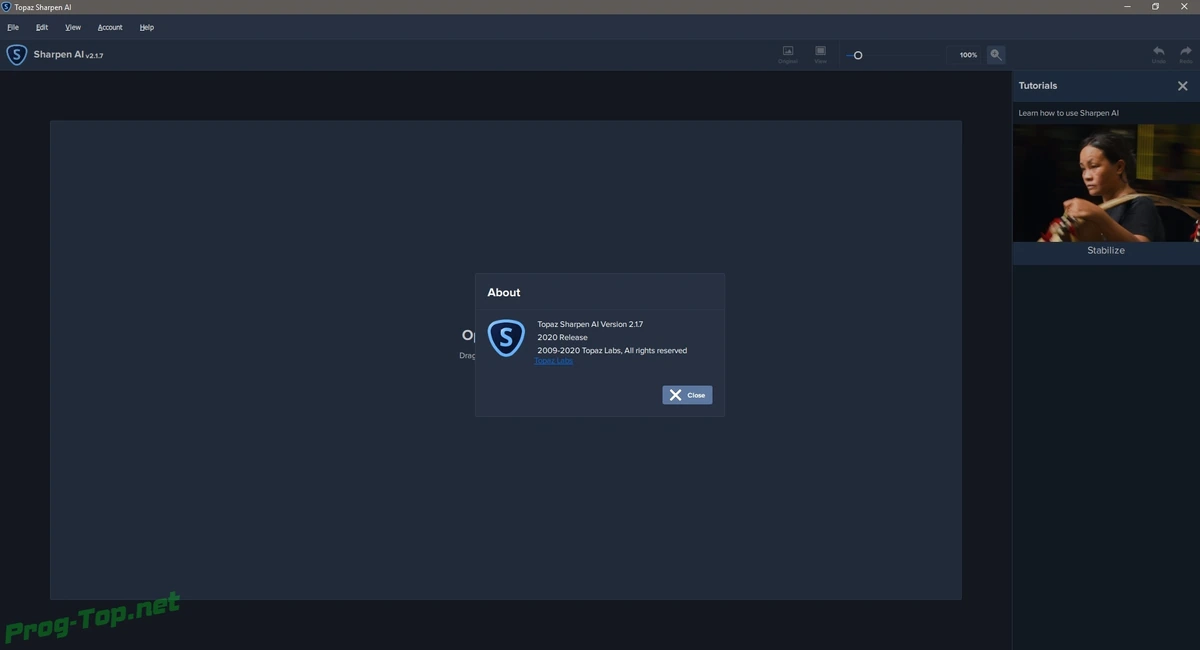This screenshot has height=650, width=1200.
Task: Open the File menu
Action: pos(13,27)
